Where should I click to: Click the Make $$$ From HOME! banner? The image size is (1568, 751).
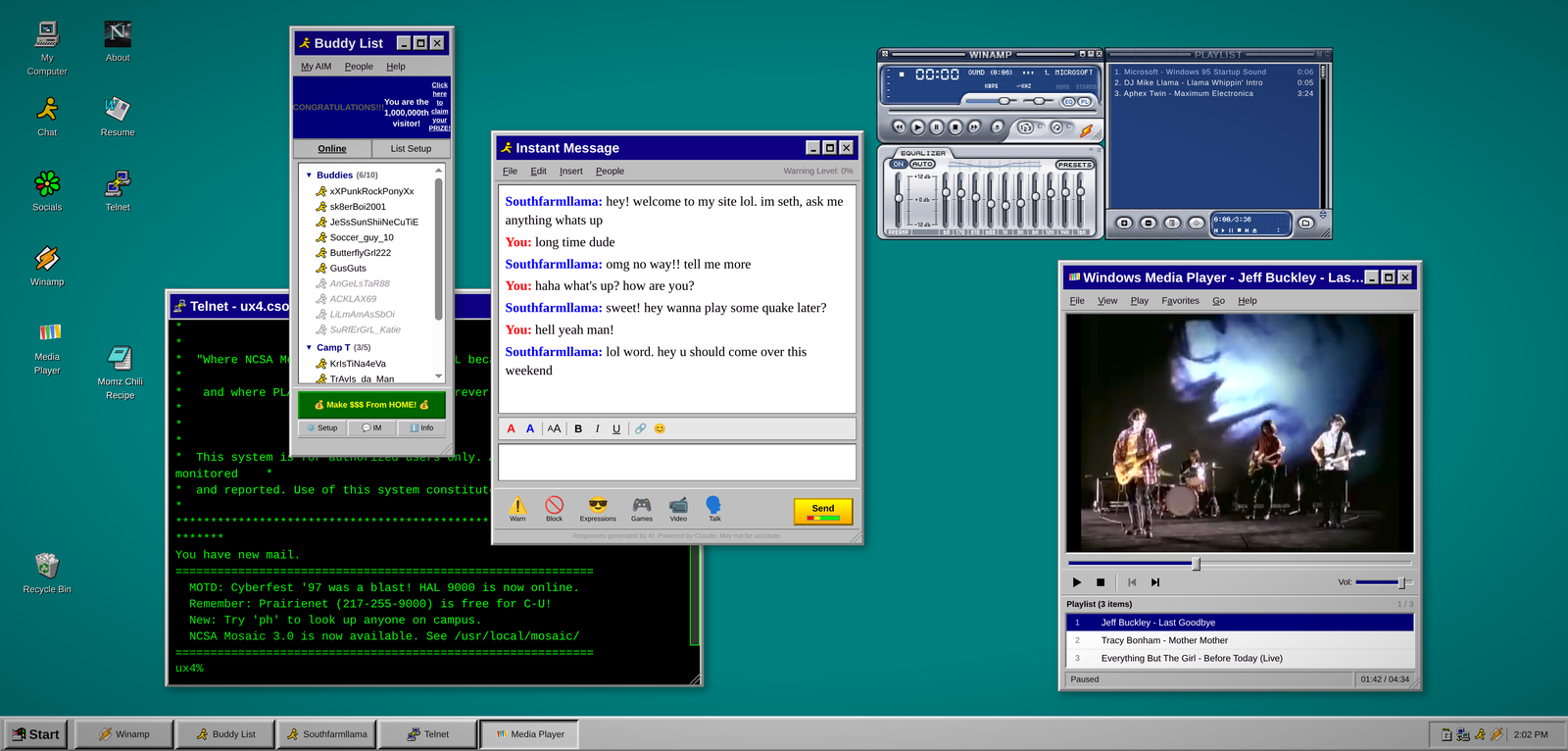coord(371,404)
